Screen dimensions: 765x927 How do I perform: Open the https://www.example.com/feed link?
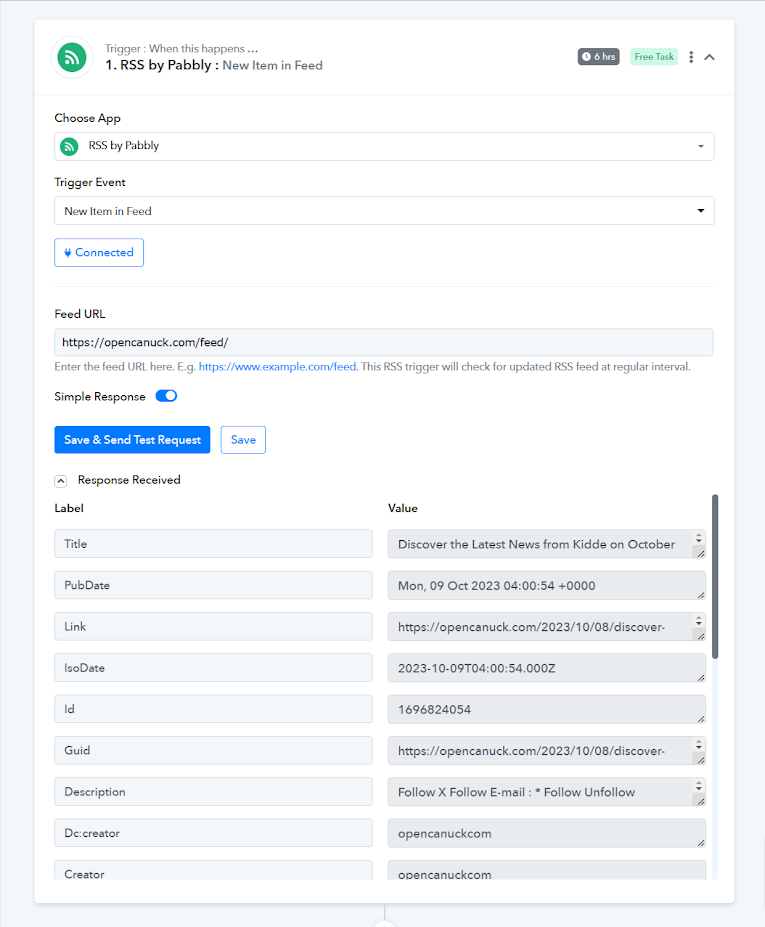click(277, 367)
